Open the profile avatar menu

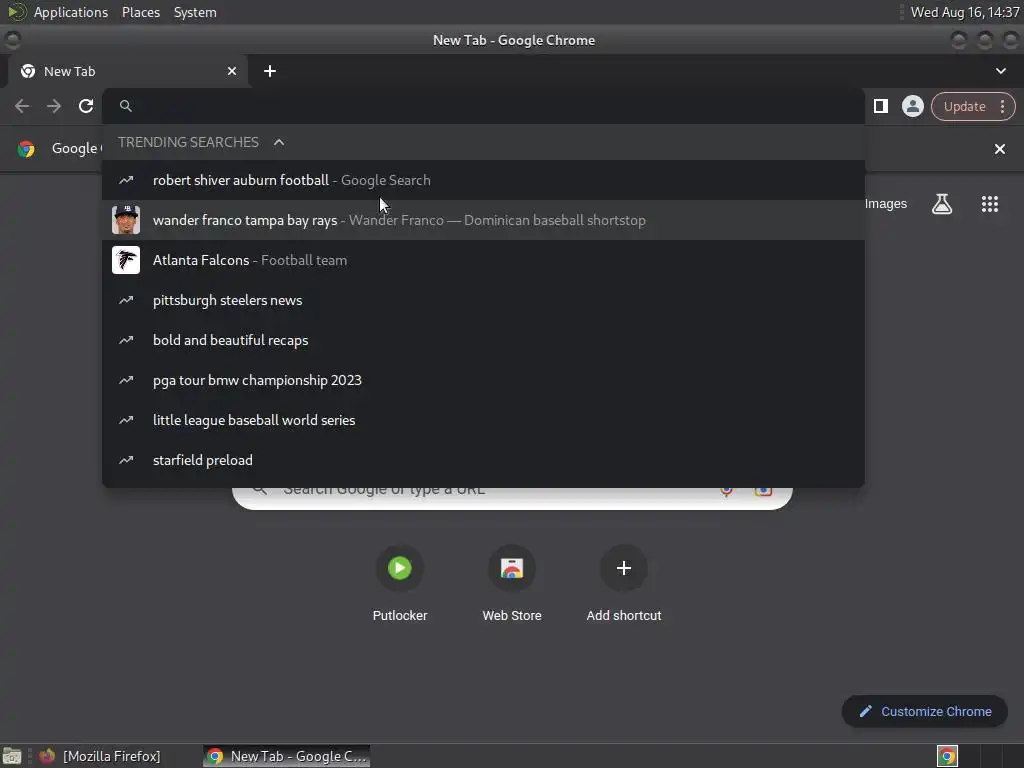click(x=912, y=106)
